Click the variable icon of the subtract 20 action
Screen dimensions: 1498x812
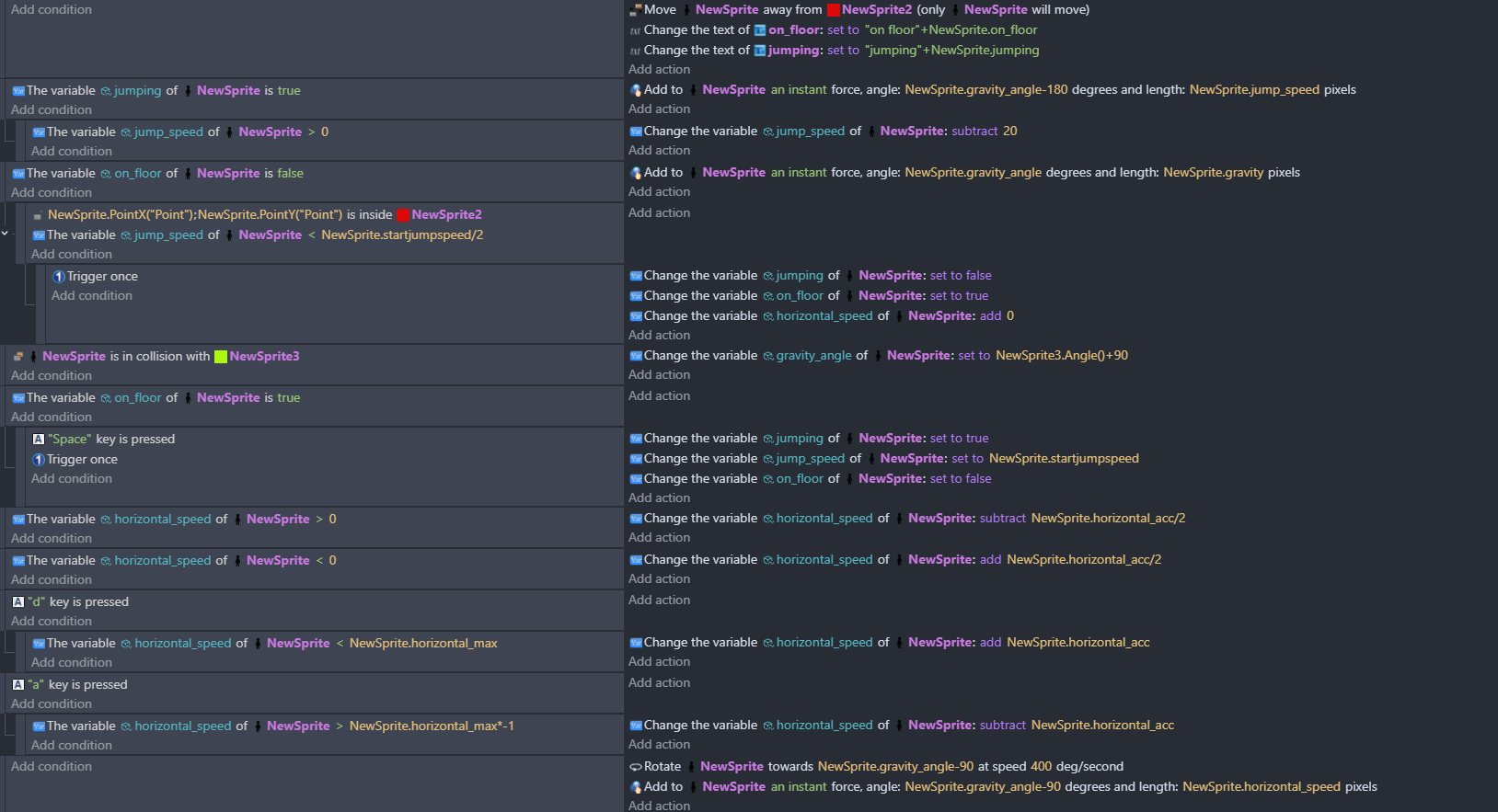pos(635,132)
